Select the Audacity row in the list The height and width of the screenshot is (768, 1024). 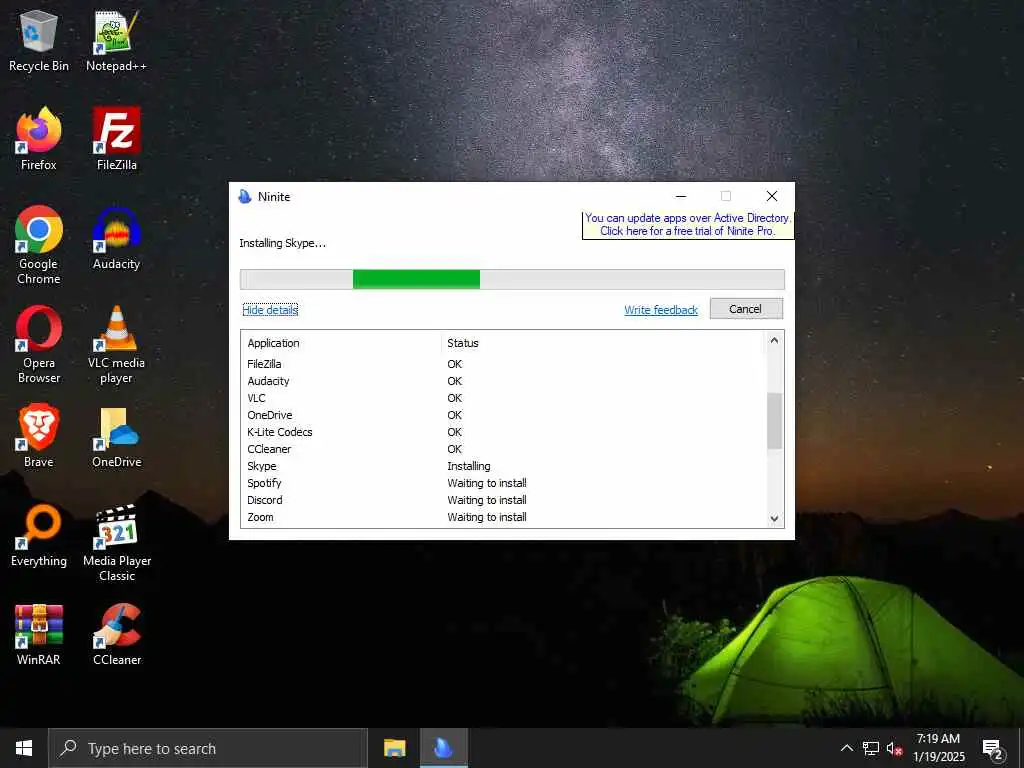(503, 381)
